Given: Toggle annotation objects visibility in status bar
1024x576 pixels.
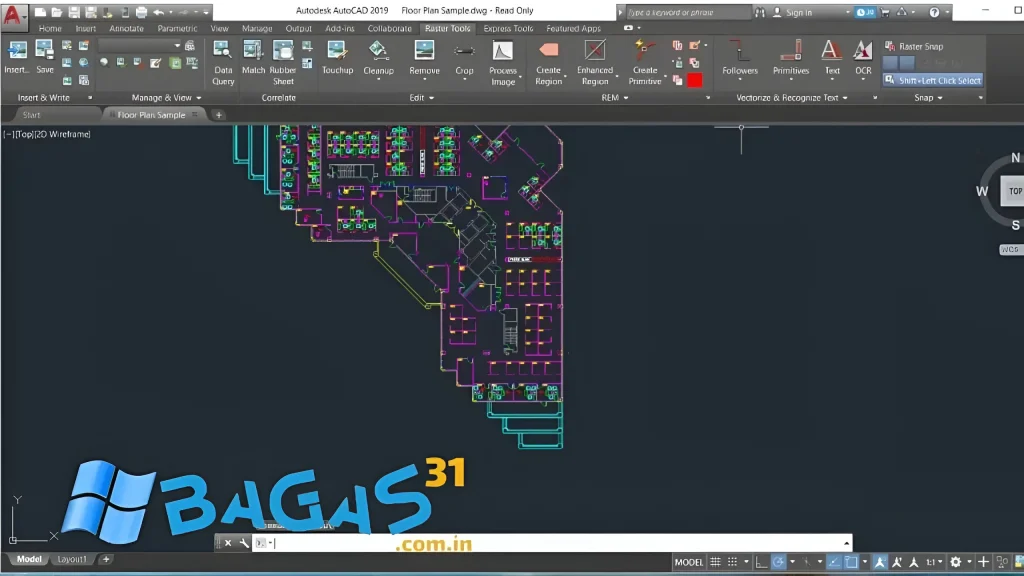Looking at the screenshot, I should [880, 562].
